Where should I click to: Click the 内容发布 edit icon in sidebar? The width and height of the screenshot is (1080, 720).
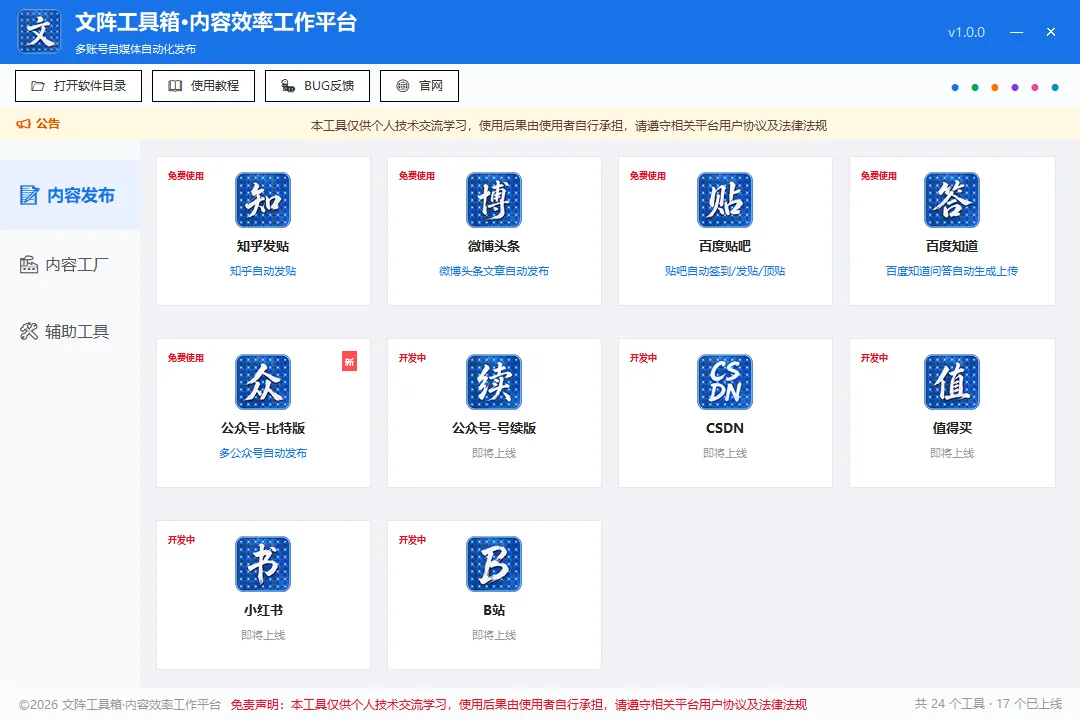29,195
